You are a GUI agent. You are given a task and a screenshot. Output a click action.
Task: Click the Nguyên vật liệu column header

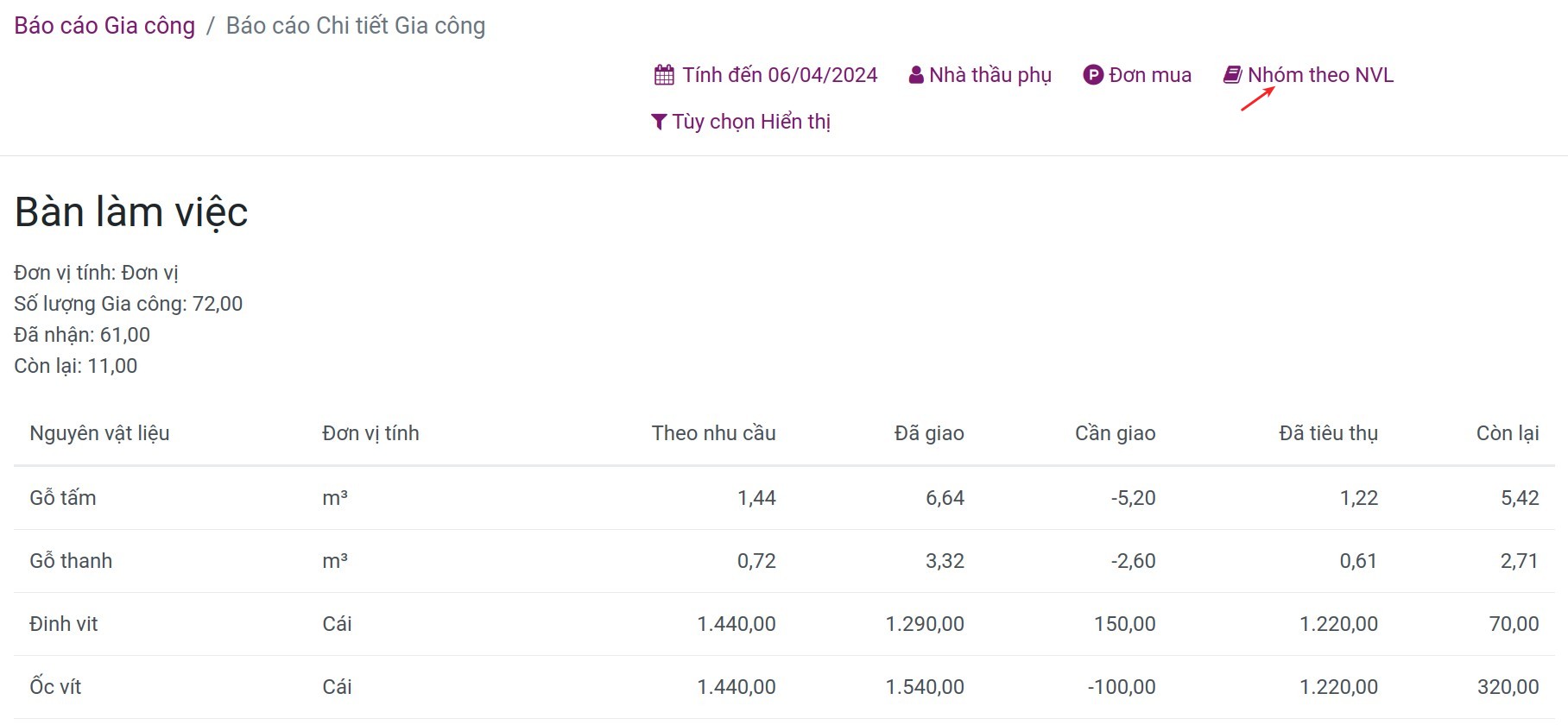coord(99,433)
